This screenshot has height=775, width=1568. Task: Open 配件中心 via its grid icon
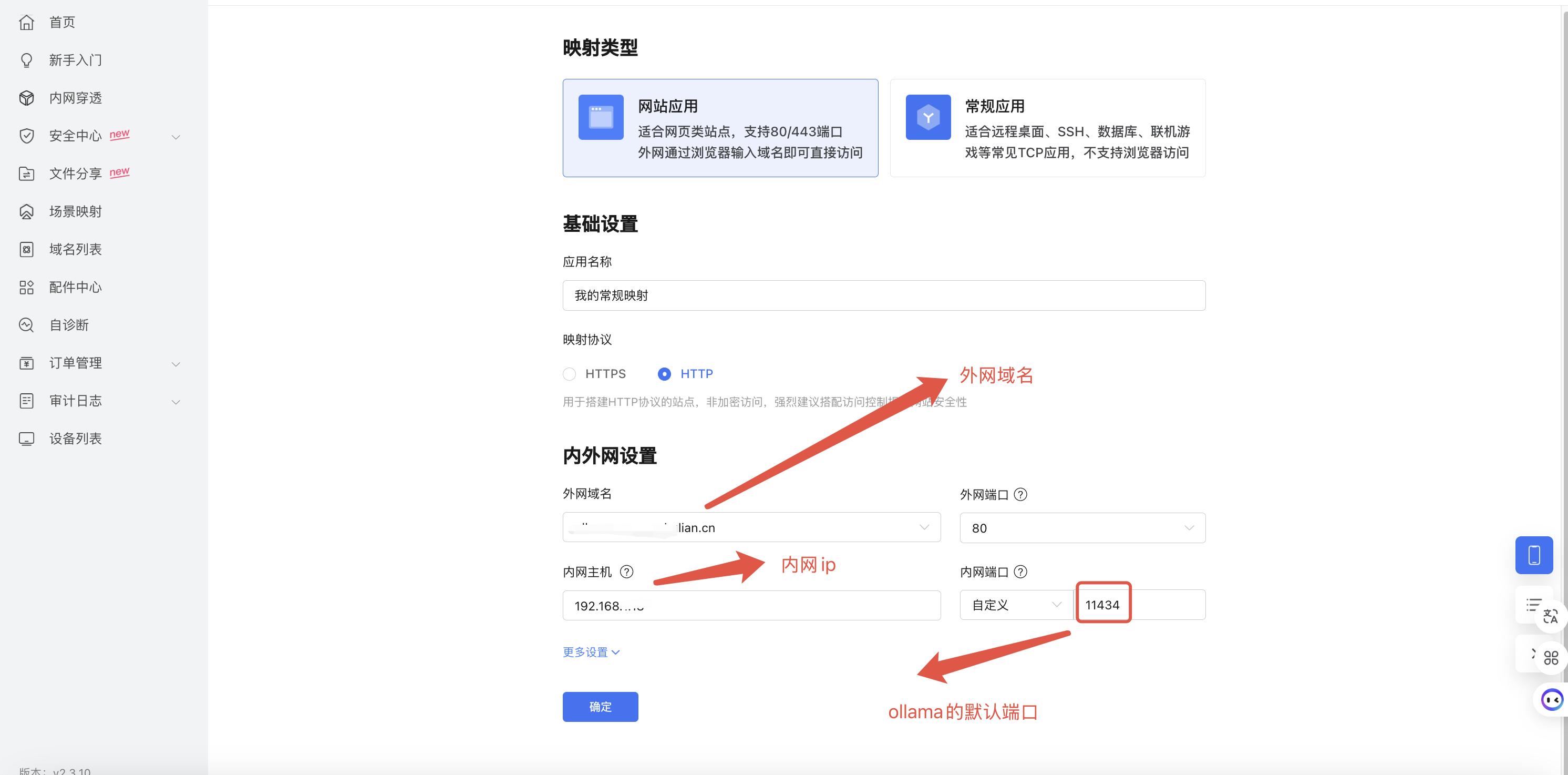[x=26, y=287]
